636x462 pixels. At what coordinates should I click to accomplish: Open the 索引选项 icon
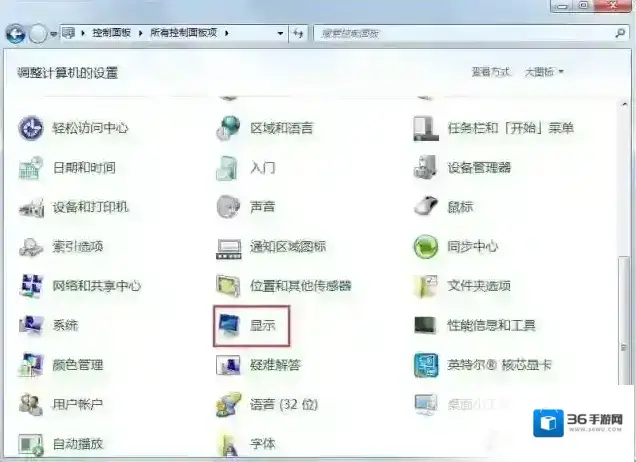(31, 247)
